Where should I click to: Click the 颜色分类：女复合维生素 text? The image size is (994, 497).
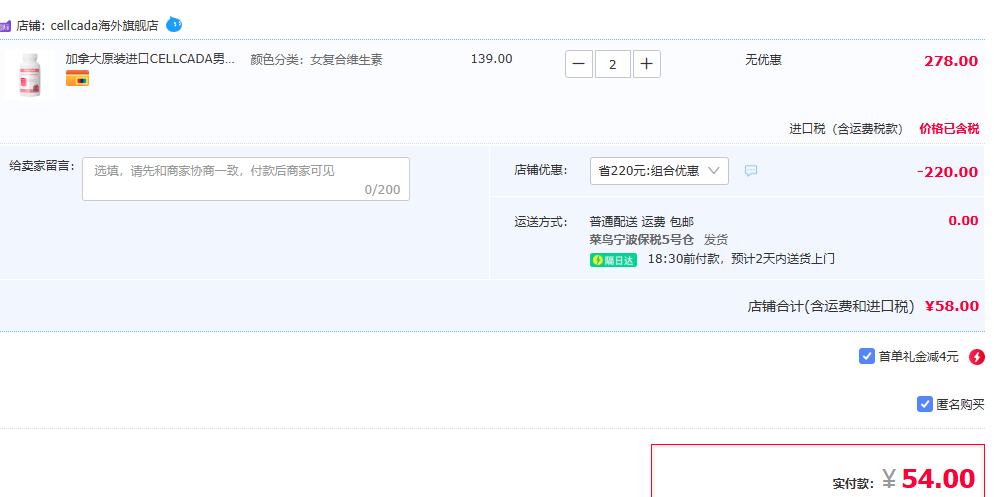pos(316,60)
